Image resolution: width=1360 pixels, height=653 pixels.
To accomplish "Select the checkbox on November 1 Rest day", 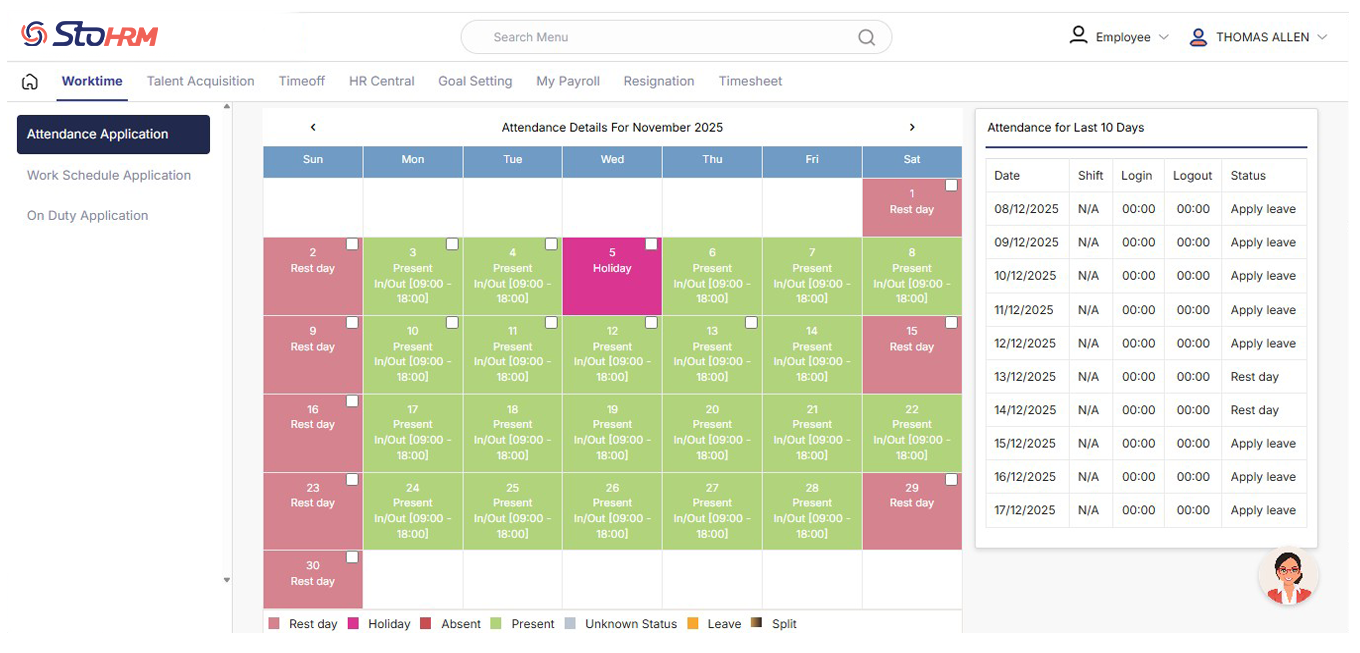I will (x=951, y=185).
